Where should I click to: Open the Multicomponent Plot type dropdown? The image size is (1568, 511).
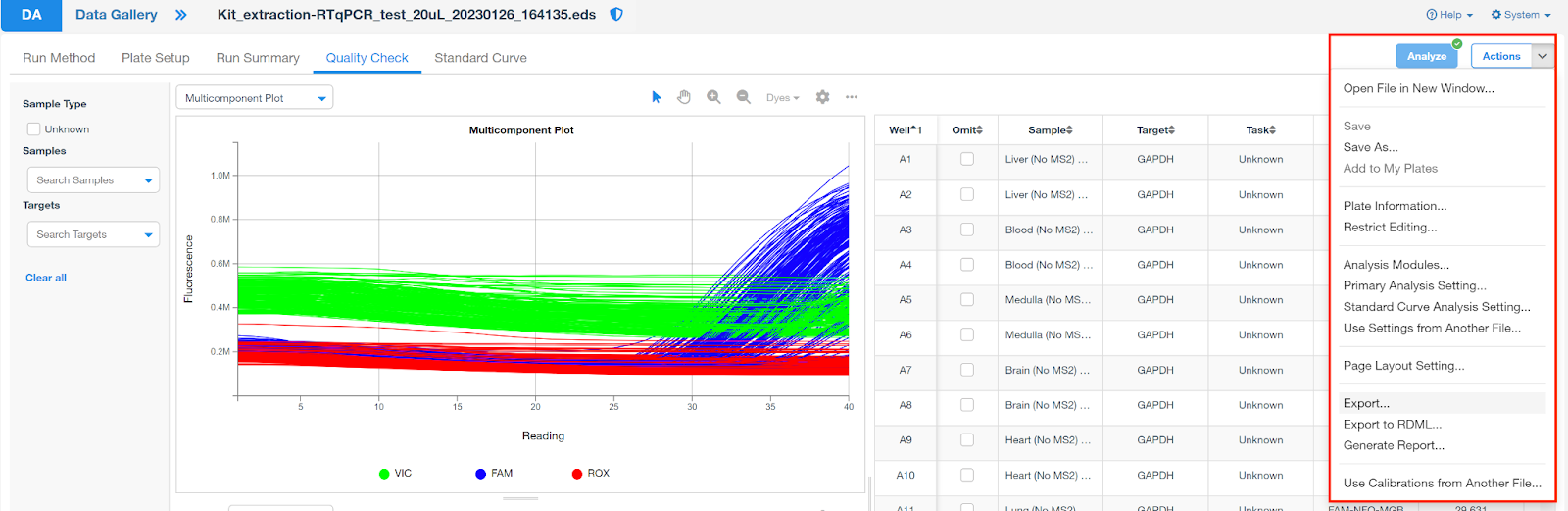tap(255, 97)
